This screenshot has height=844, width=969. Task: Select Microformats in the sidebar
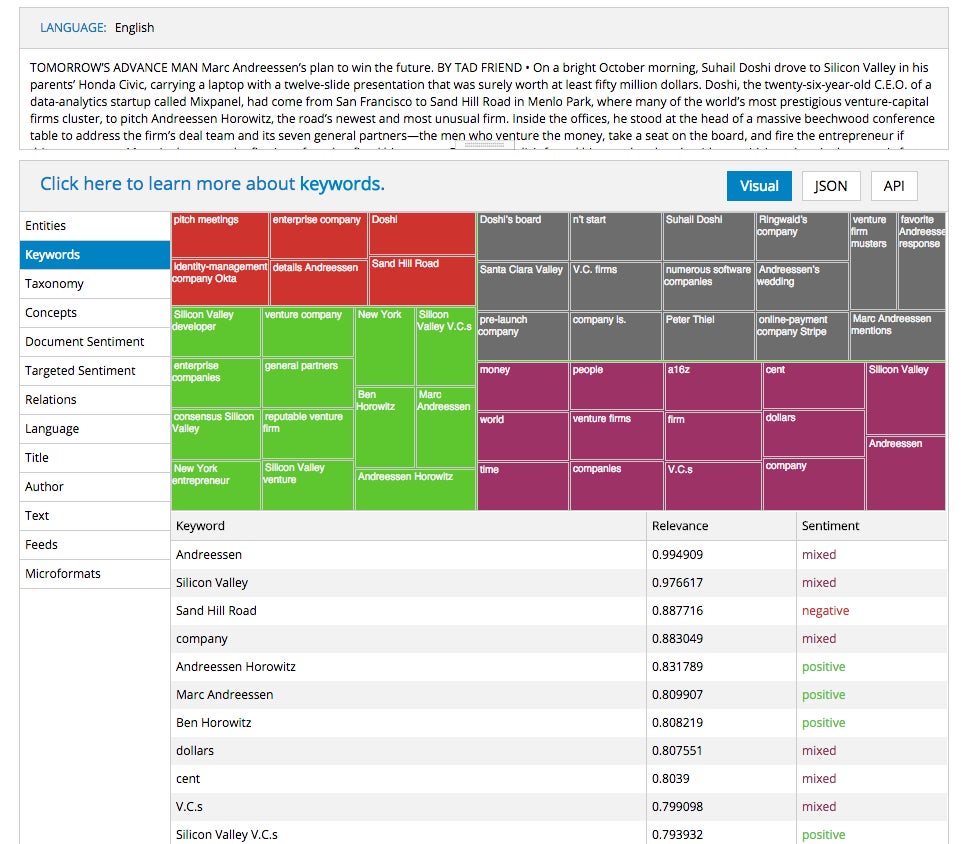[x=95, y=573]
